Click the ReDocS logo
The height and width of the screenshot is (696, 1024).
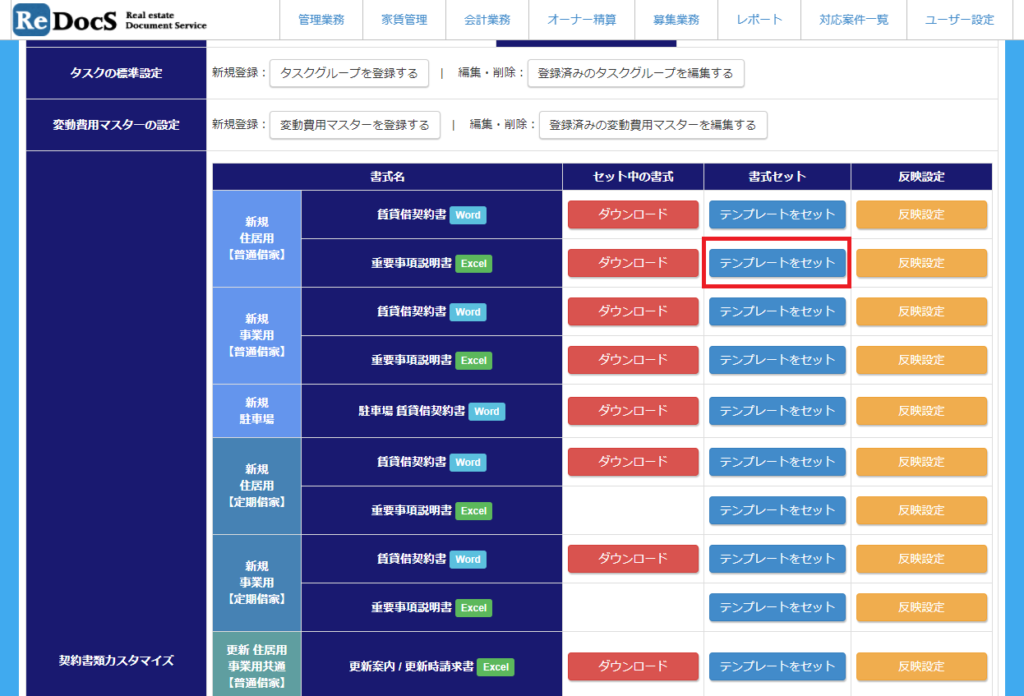[110, 20]
